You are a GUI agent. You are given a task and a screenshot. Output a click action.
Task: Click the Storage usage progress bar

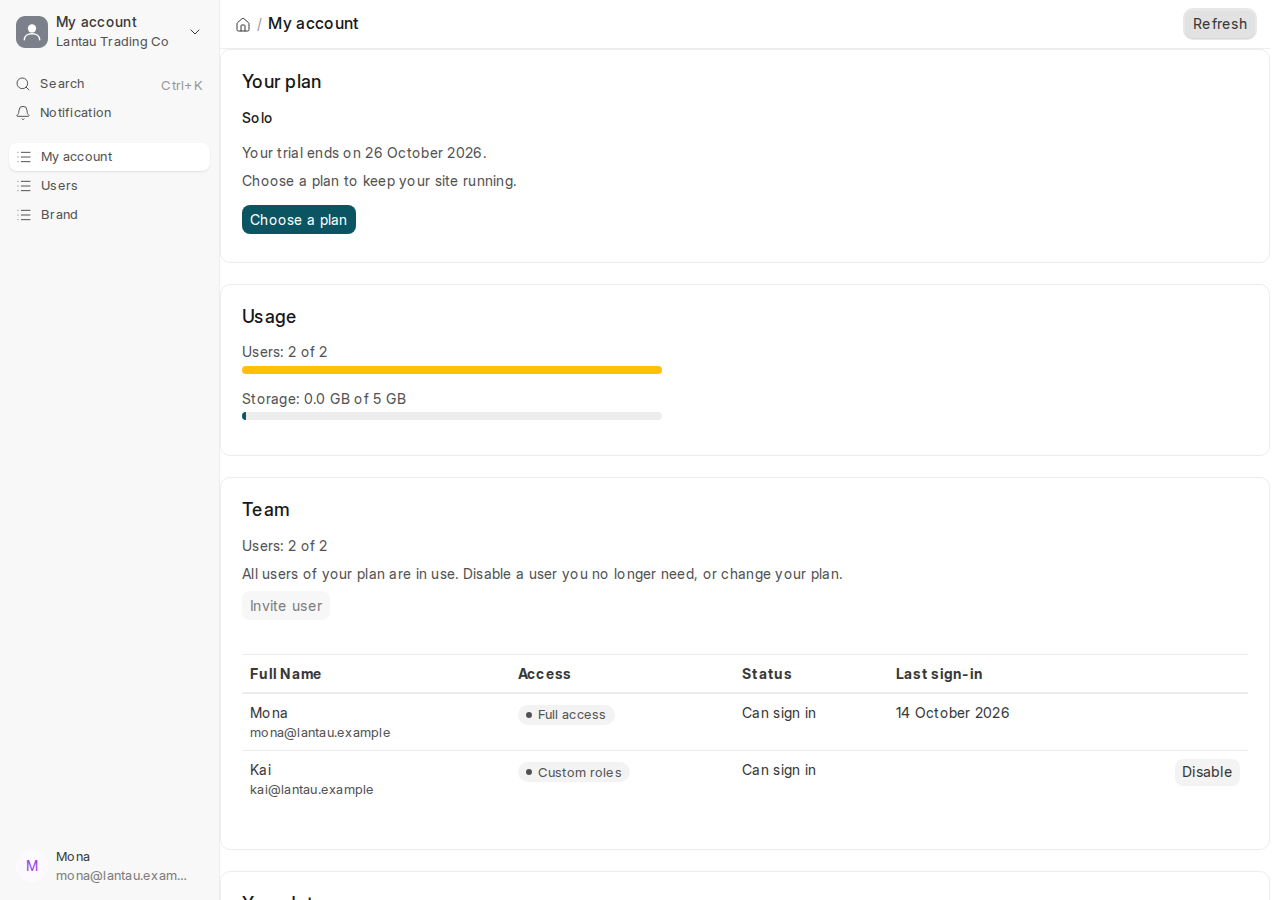tap(452, 416)
